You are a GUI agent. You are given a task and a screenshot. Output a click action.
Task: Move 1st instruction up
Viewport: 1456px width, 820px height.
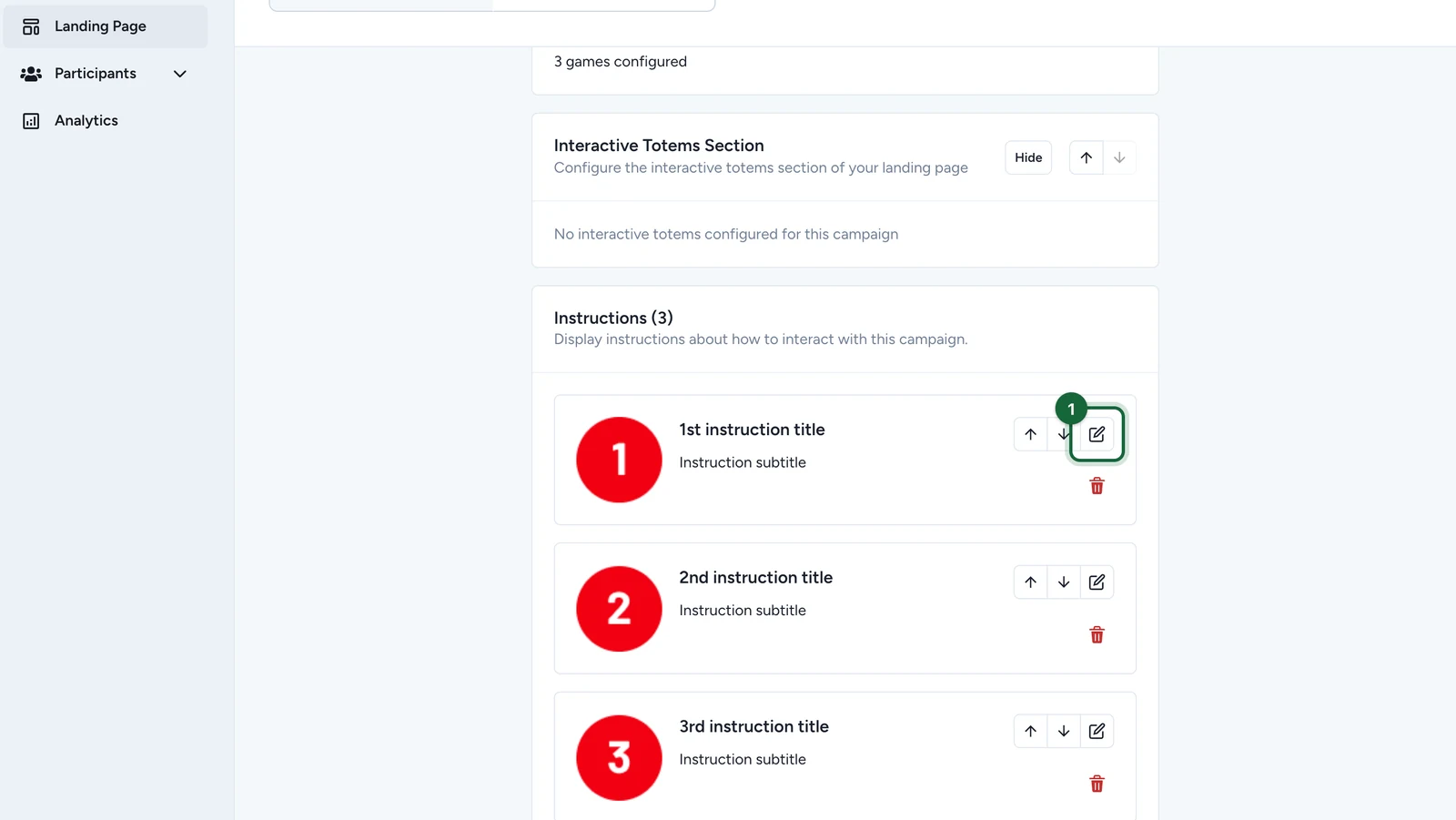(x=1030, y=434)
